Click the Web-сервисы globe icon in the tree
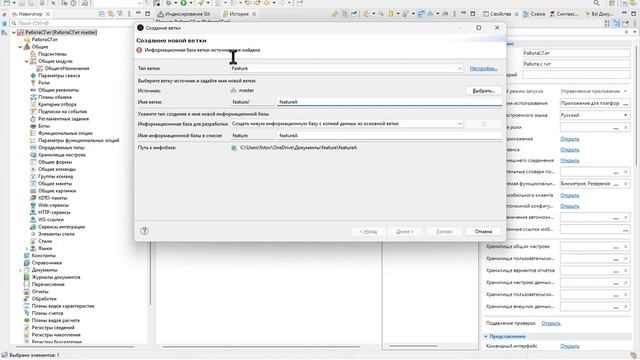 pyautogui.click(x=33, y=205)
